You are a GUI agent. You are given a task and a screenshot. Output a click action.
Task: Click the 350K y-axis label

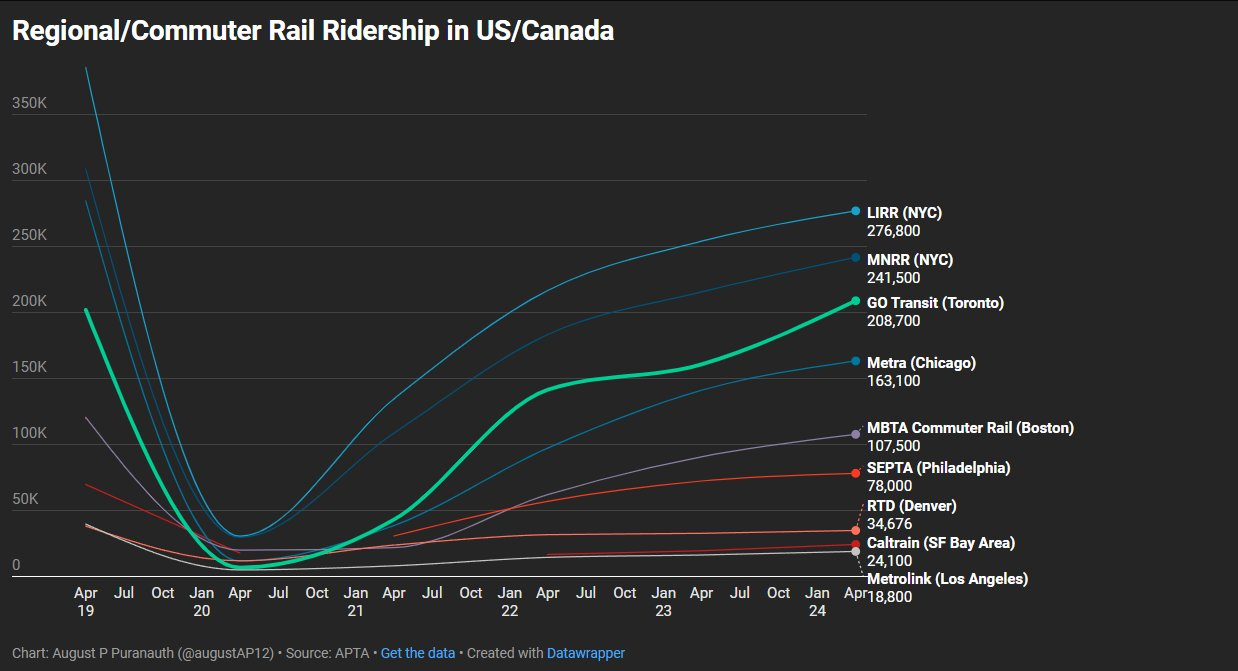coord(29,103)
